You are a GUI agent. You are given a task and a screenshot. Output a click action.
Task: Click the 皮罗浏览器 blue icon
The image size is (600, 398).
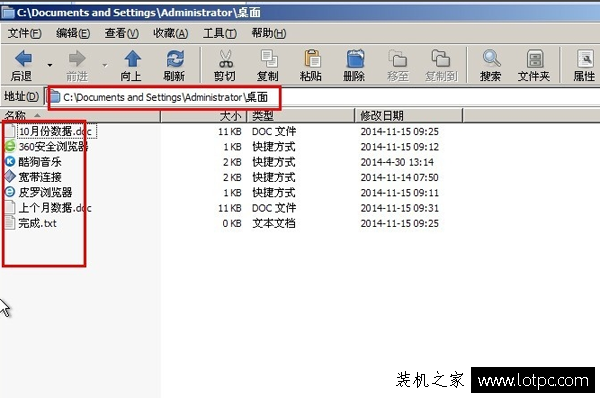point(10,192)
